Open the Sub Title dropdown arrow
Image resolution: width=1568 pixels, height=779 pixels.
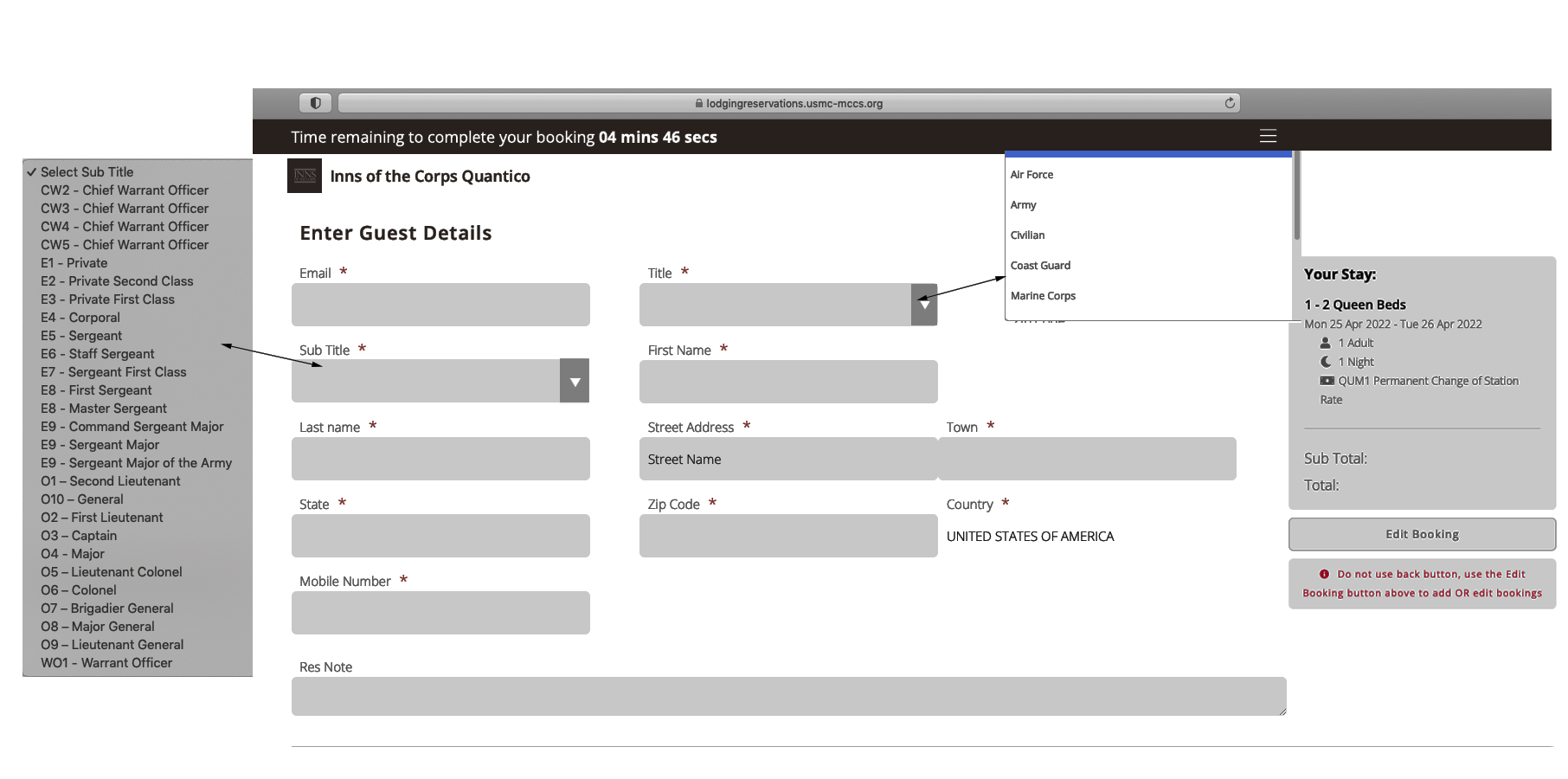point(575,382)
